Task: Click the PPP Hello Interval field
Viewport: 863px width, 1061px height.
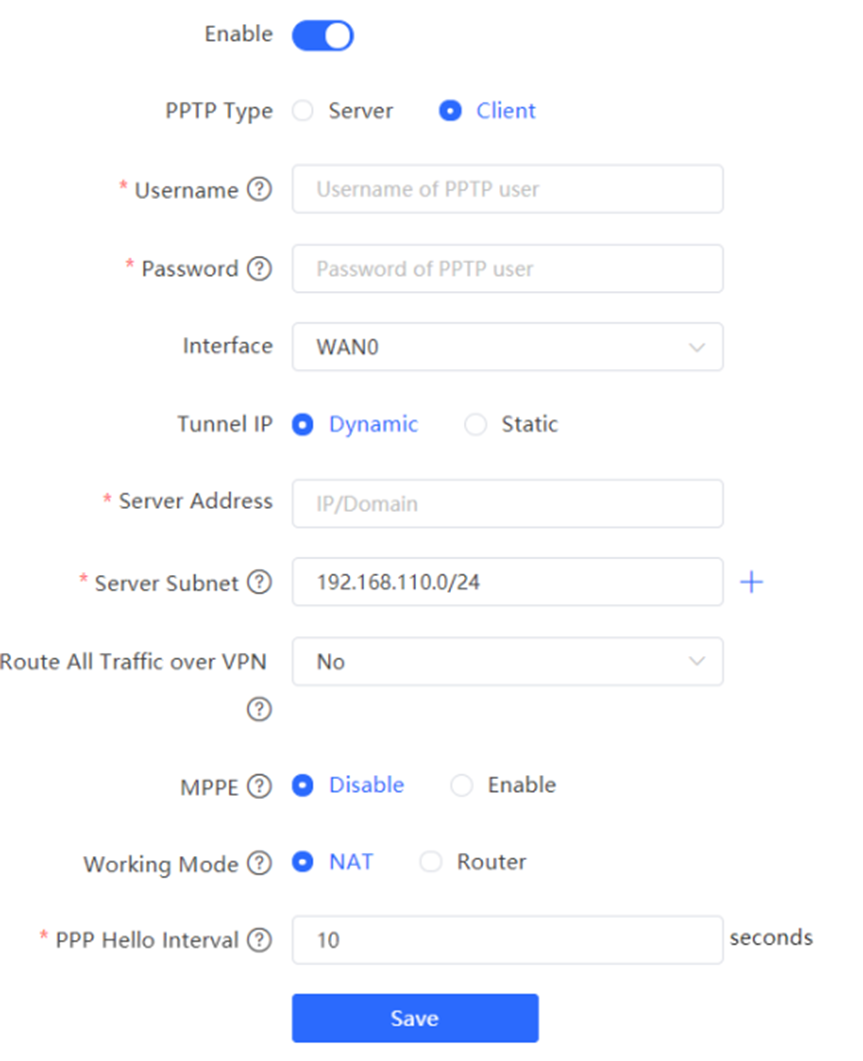Action: coord(507,940)
